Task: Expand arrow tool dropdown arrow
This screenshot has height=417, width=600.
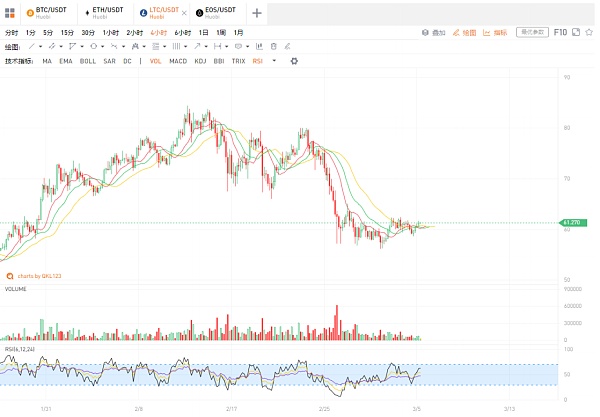Action: click(206, 47)
